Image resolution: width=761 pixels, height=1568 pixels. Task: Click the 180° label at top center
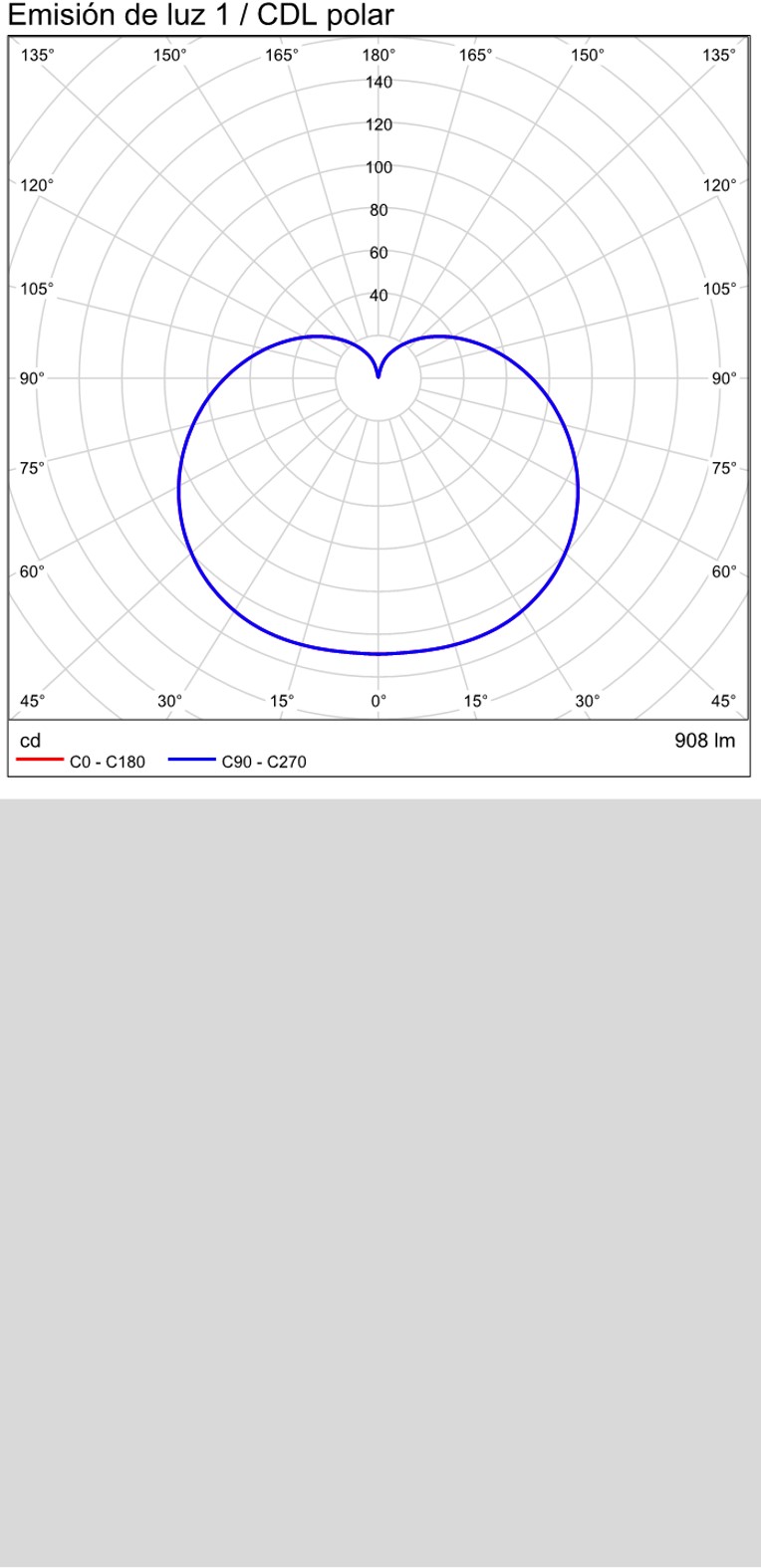[379, 56]
